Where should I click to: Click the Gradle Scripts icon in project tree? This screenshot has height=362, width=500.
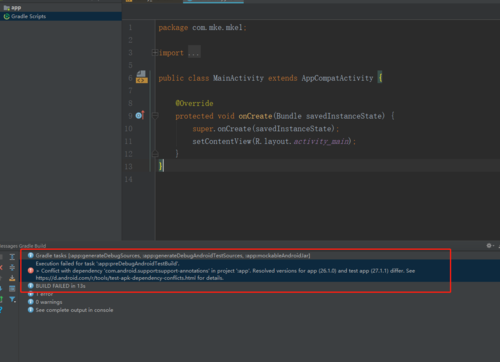coord(6,16)
